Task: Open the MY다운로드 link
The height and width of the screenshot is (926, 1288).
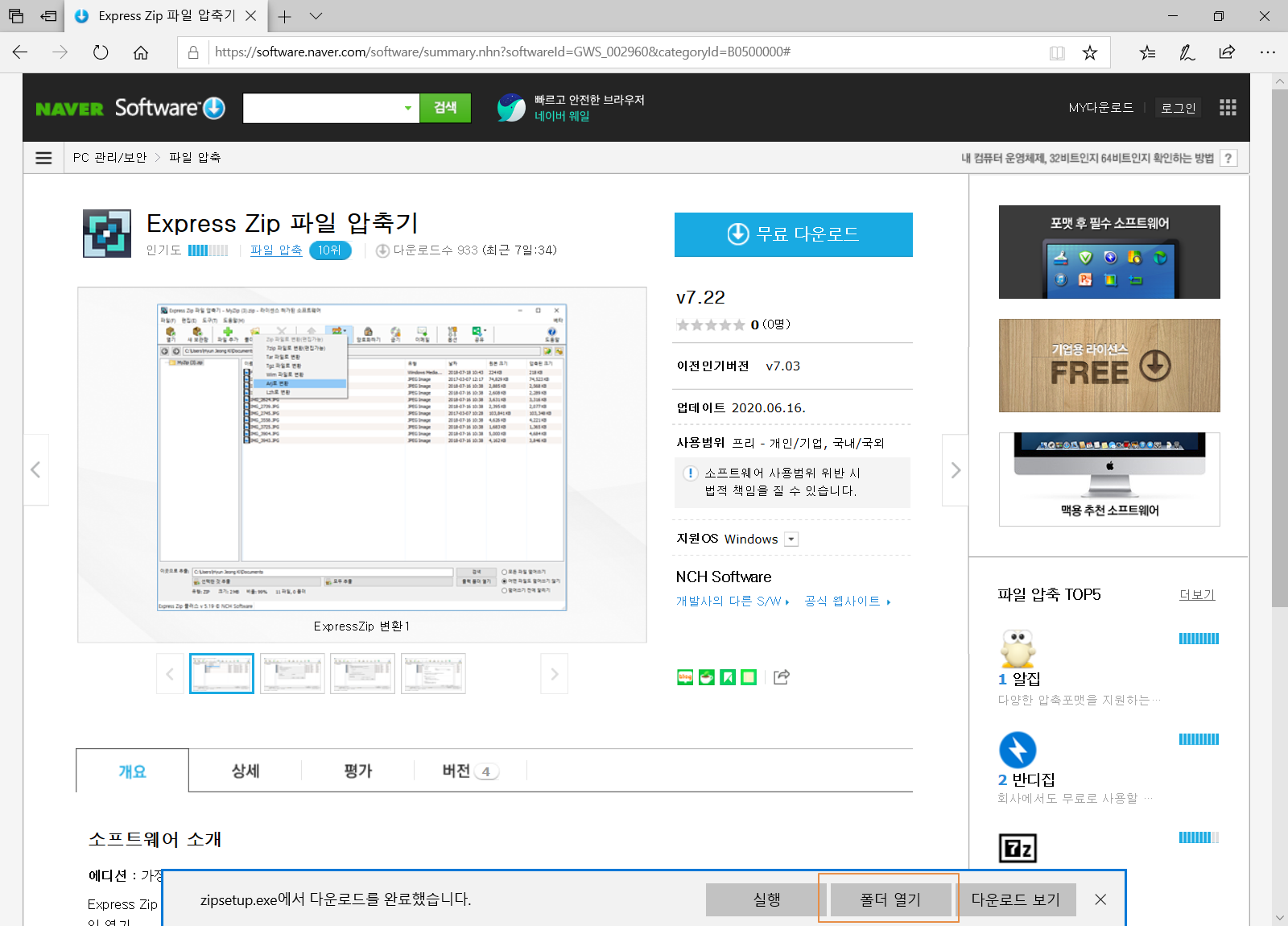Action: pos(1100,108)
